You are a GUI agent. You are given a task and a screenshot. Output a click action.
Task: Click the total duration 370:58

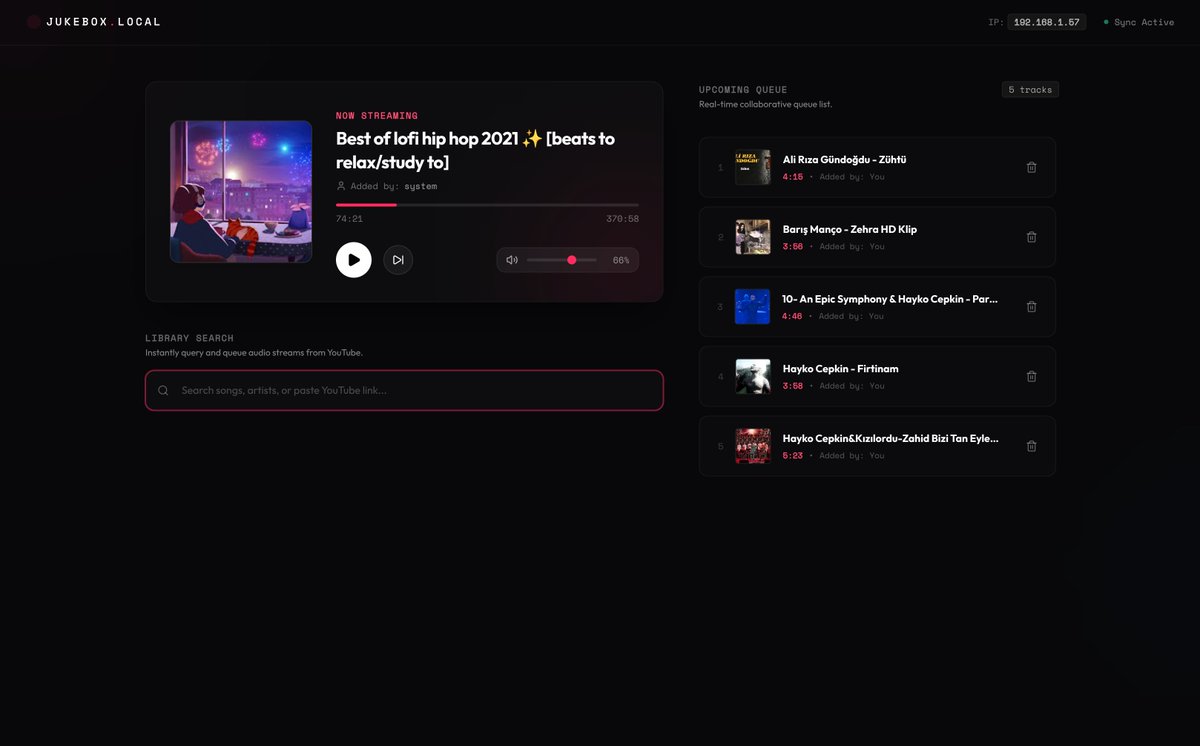tap(622, 219)
